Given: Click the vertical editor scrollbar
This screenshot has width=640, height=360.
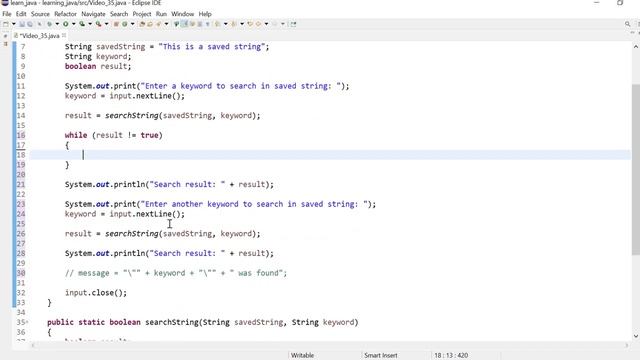Looking at the screenshot, I should click(x=636, y=169).
